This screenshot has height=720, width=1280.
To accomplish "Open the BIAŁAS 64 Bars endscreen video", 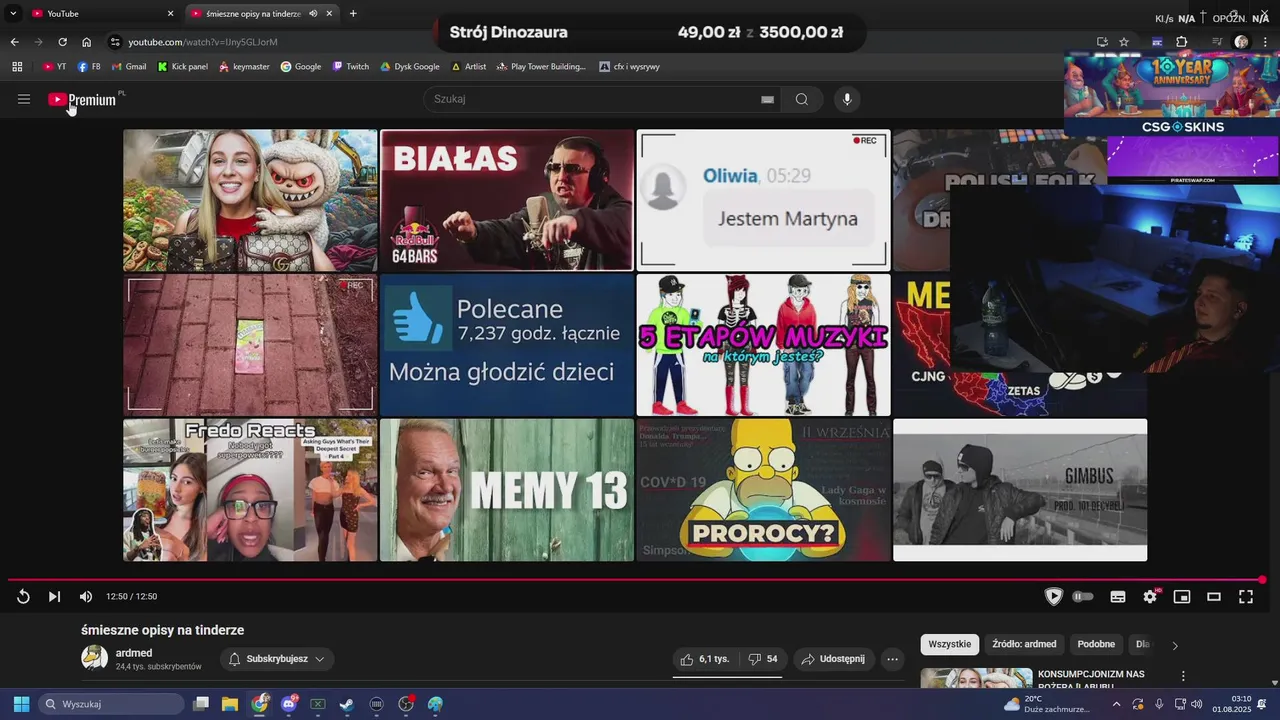I will pyautogui.click(x=507, y=200).
